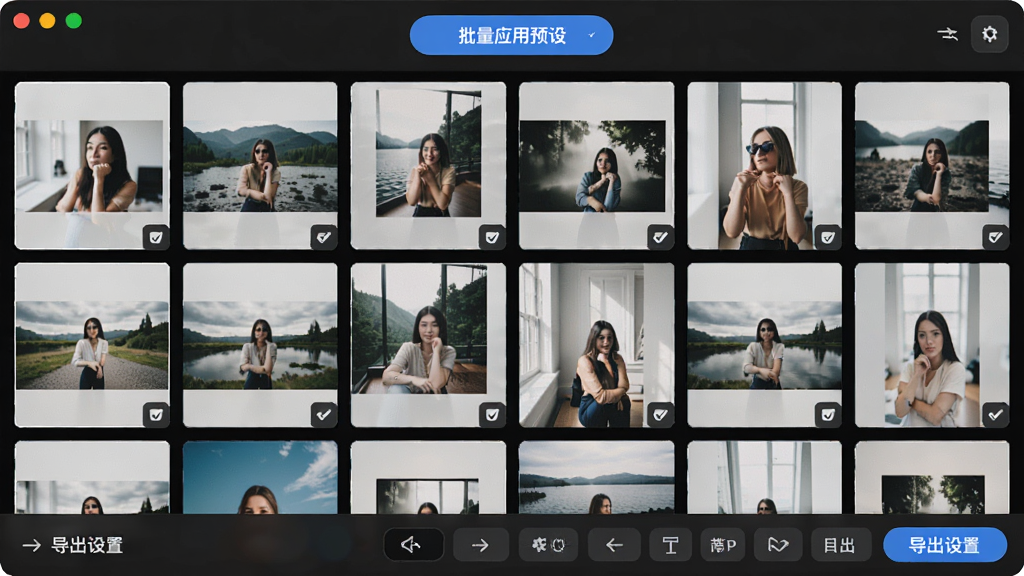This screenshot has height=576, width=1024.
Task: Select the gravel road thumbnail
Action: 92,345
